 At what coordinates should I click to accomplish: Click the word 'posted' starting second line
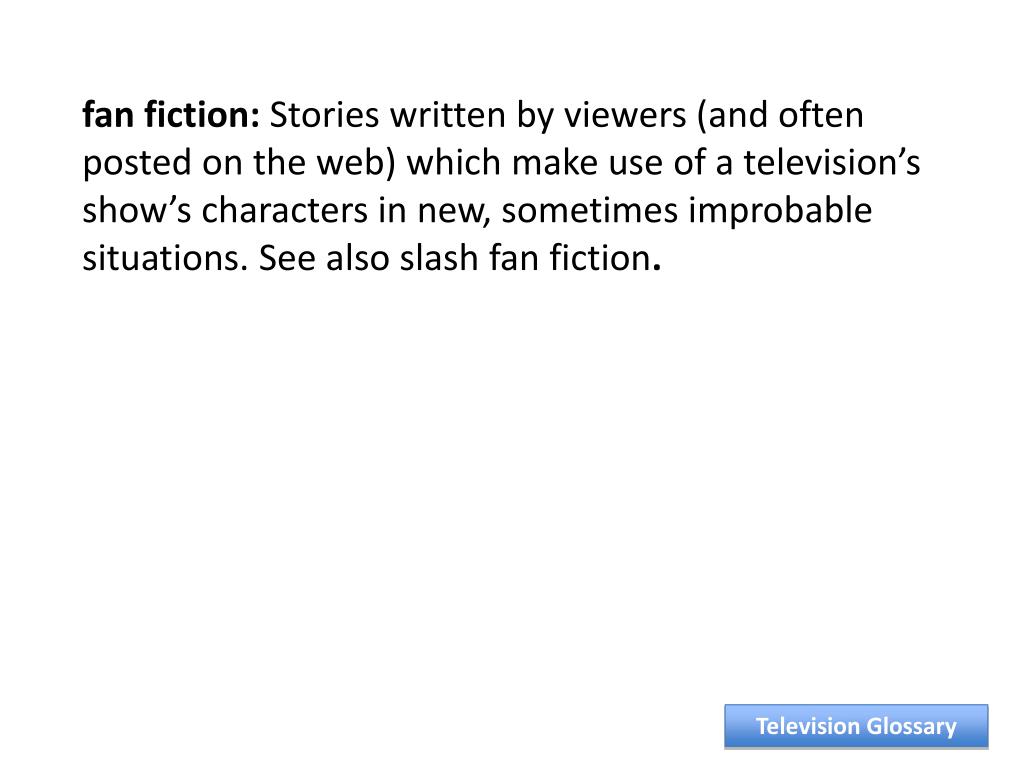click(137, 163)
